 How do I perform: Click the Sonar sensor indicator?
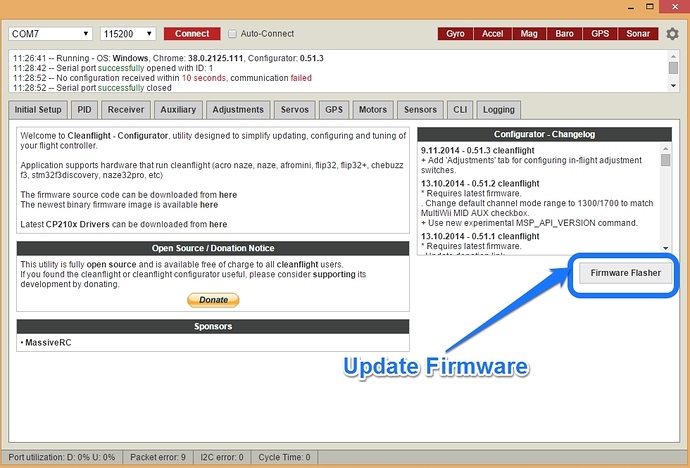(x=638, y=34)
